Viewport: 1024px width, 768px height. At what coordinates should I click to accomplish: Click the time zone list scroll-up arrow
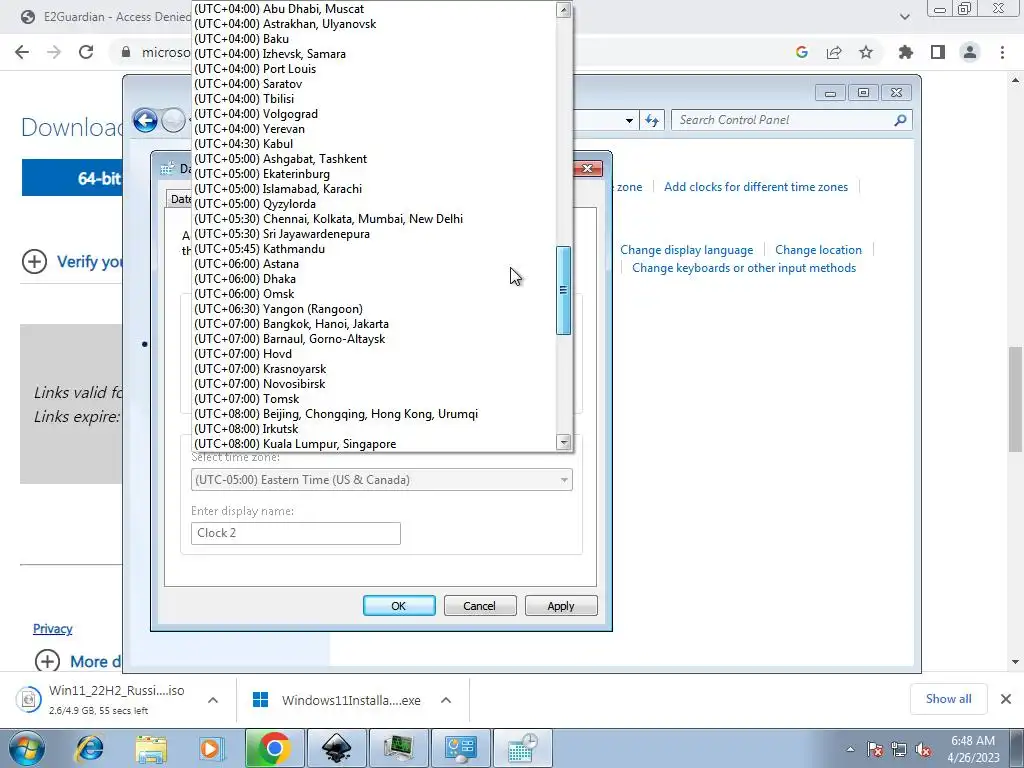click(x=564, y=10)
